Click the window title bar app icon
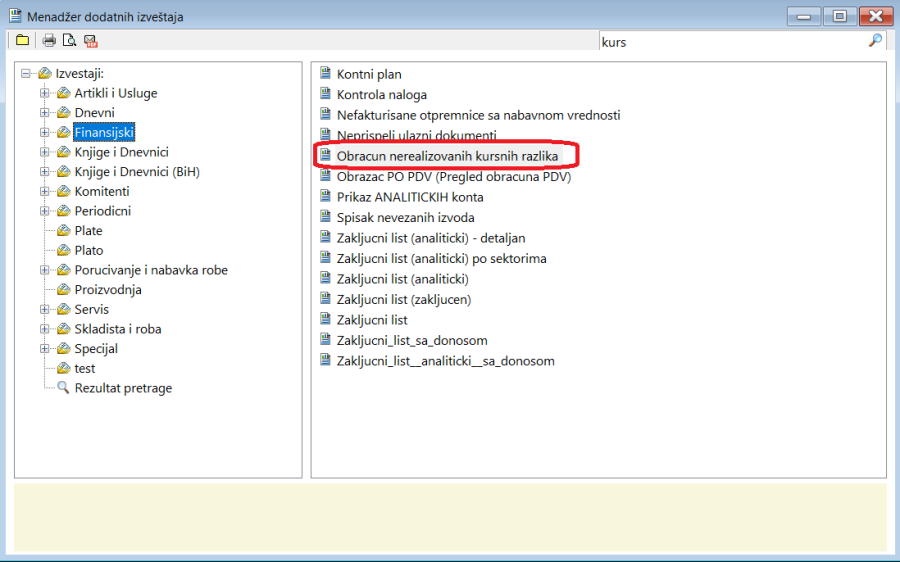Image resolution: width=900 pixels, height=562 pixels. pyautogui.click(x=15, y=16)
